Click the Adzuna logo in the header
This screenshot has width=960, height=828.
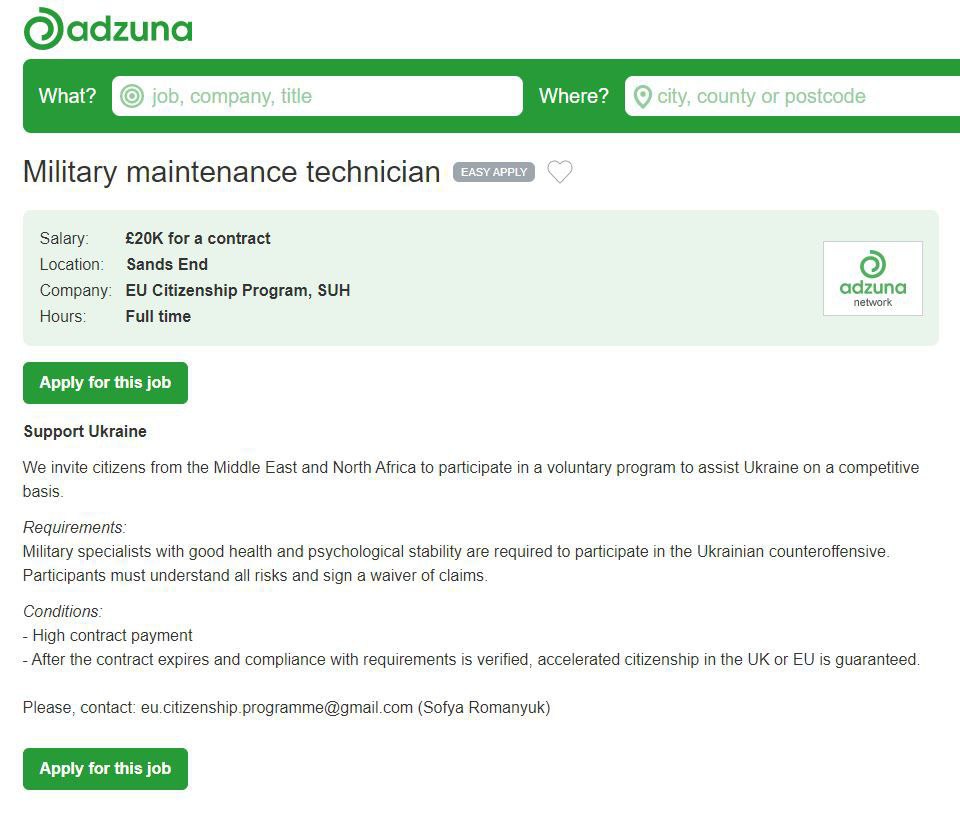tap(108, 28)
